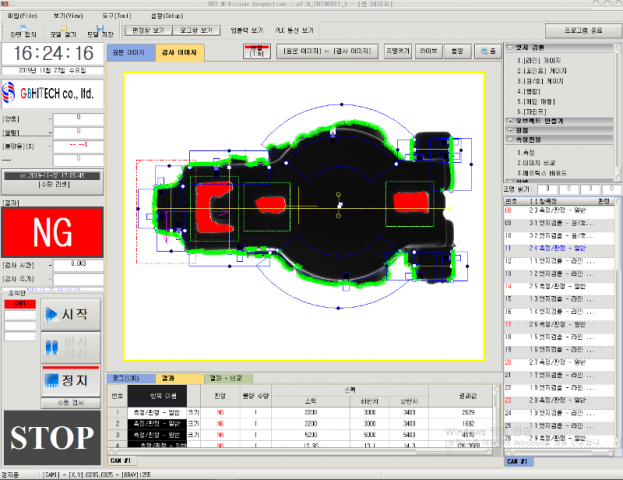This screenshot has width=623, height=480.
Task: Click the rightmost icon in the image toolbar
Action: click(x=489, y=51)
